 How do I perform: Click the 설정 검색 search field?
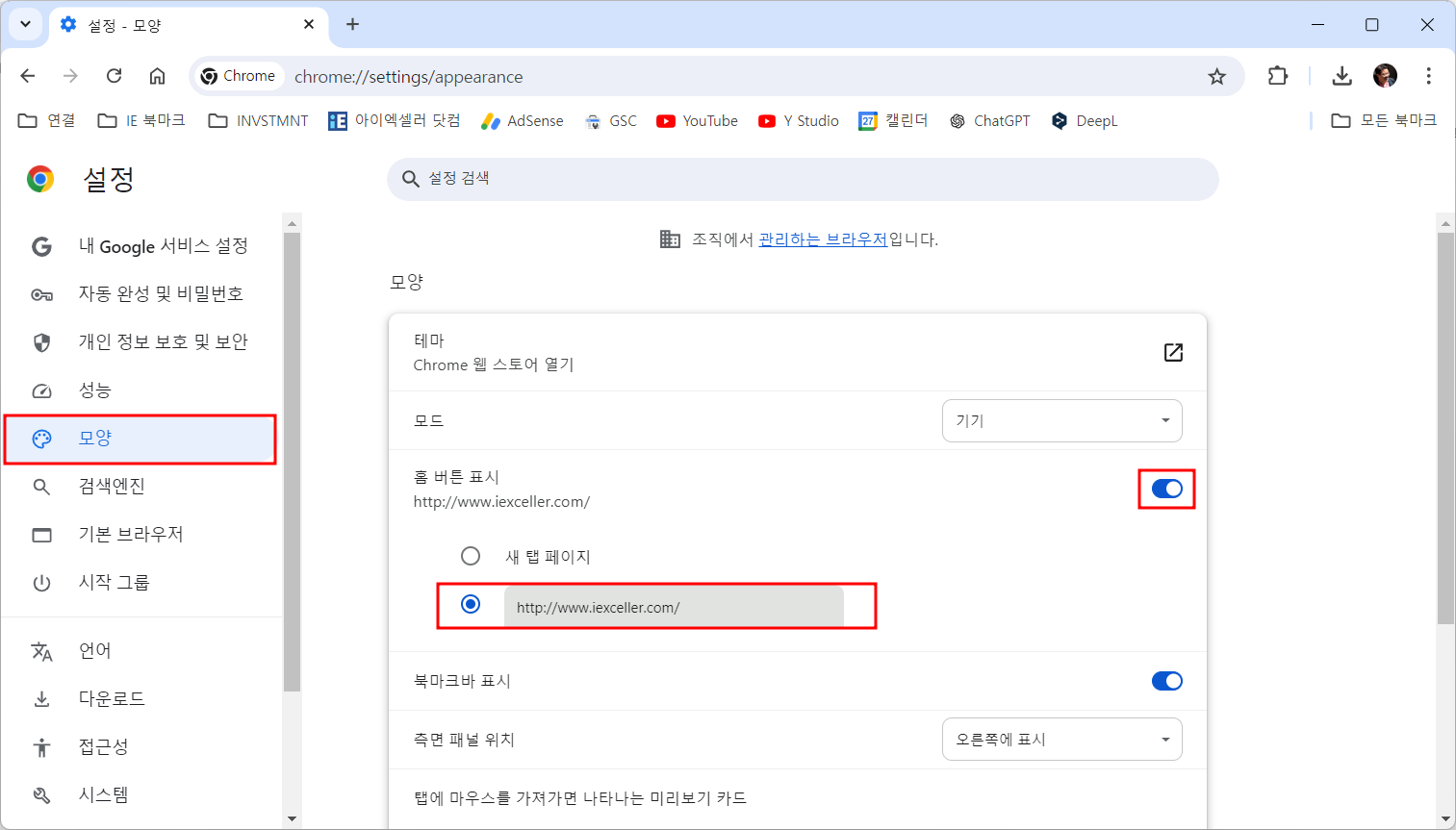point(803,179)
